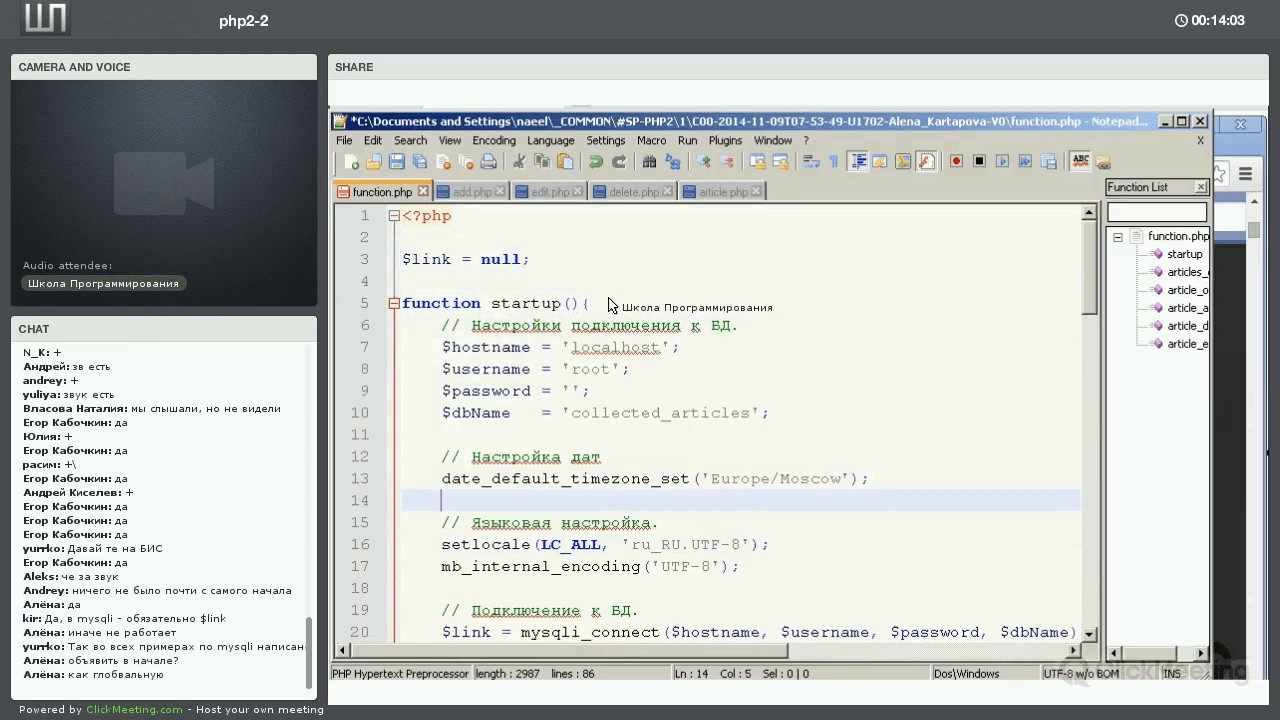The image size is (1280, 720).
Task: Toggle Show All Characters pilcrow icon
Action: 833,162
